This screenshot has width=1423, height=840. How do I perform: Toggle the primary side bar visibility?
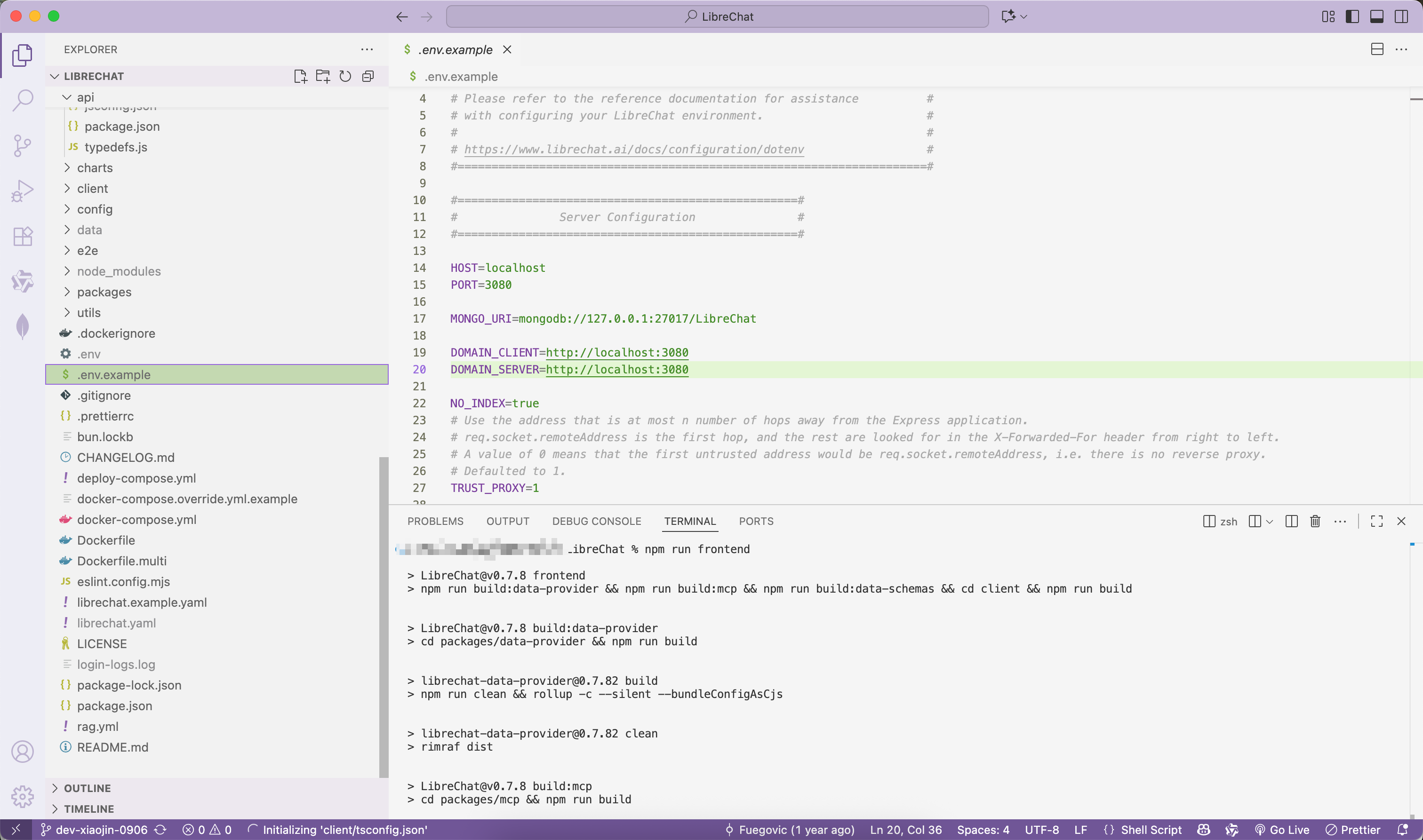[x=1352, y=16]
